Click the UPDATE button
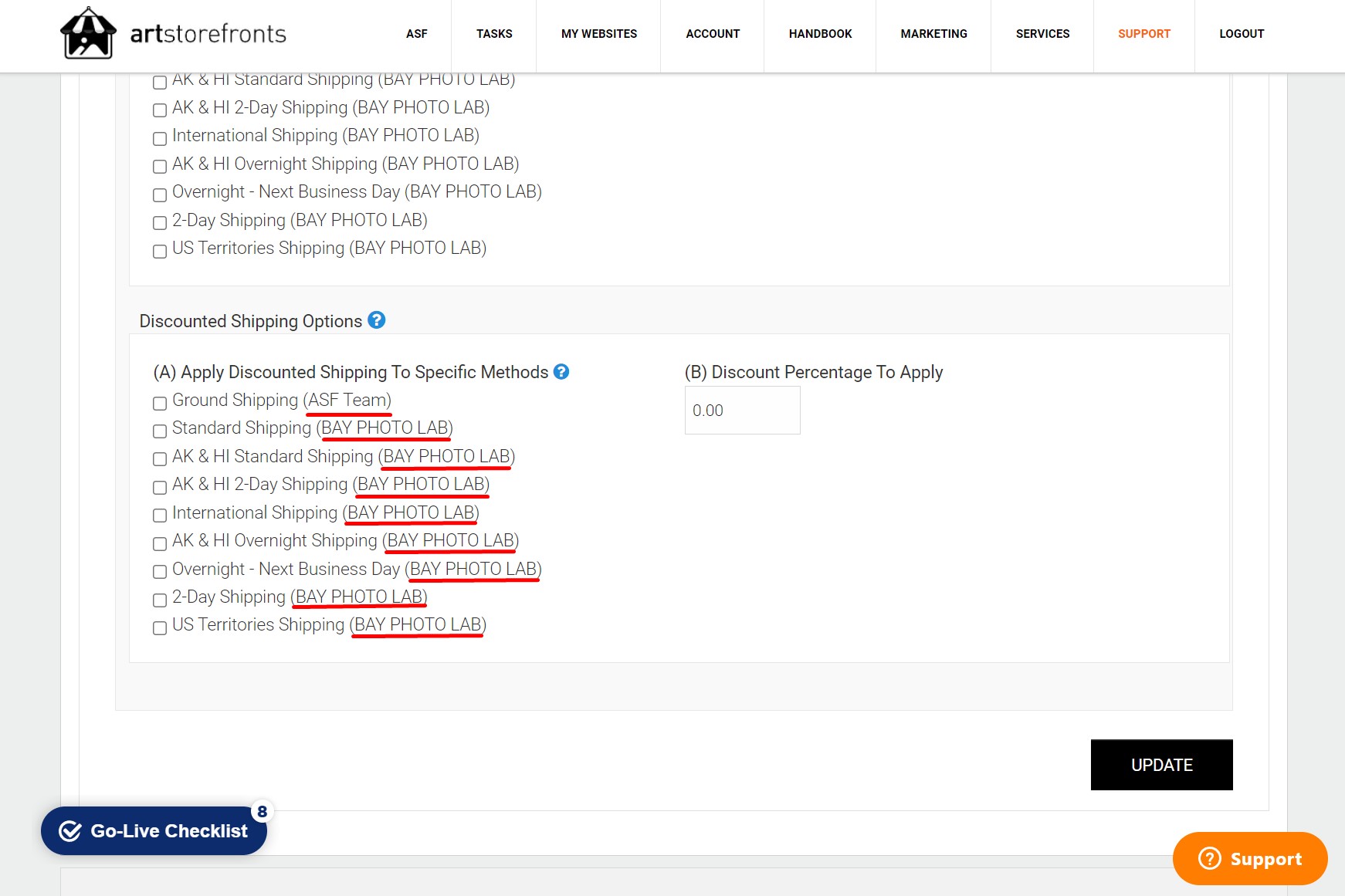The height and width of the screenshot is (896, 1345). (1161, 765)
